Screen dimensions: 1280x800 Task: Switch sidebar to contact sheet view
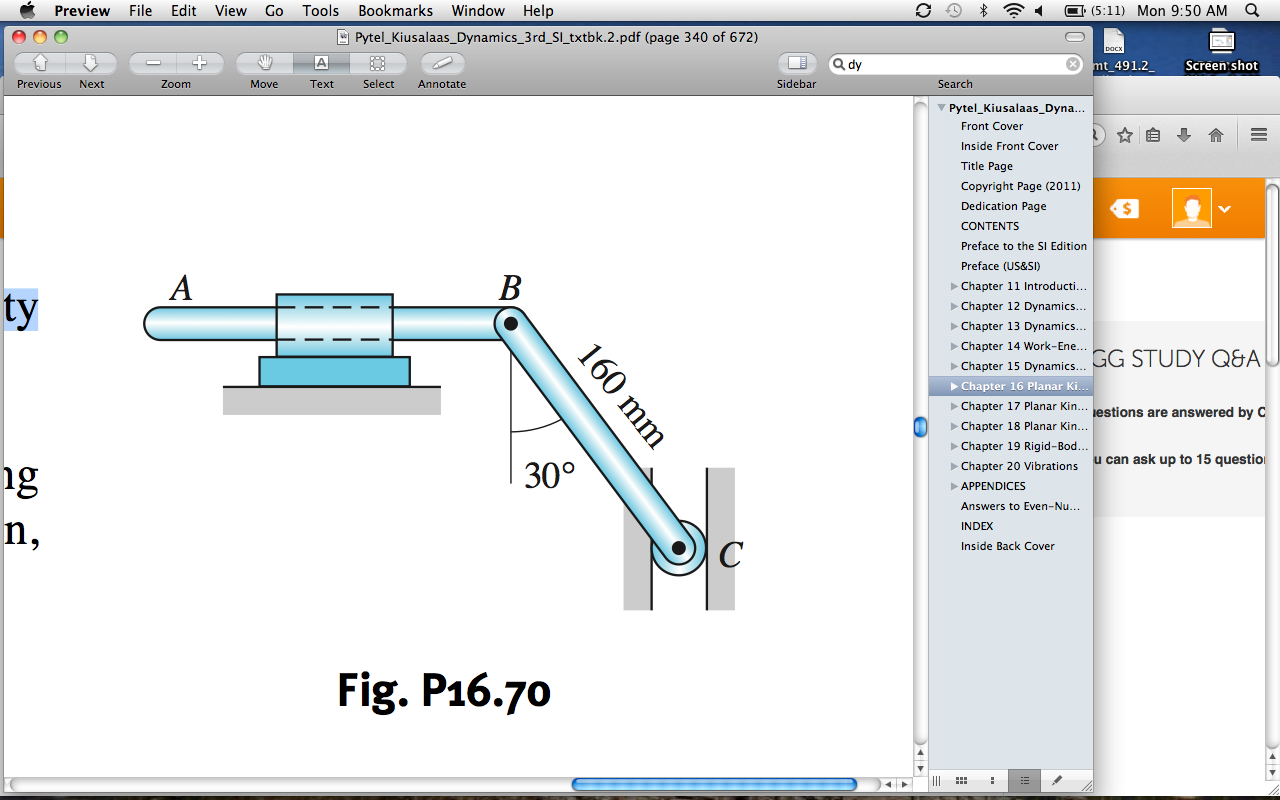(x=961, y=780)
